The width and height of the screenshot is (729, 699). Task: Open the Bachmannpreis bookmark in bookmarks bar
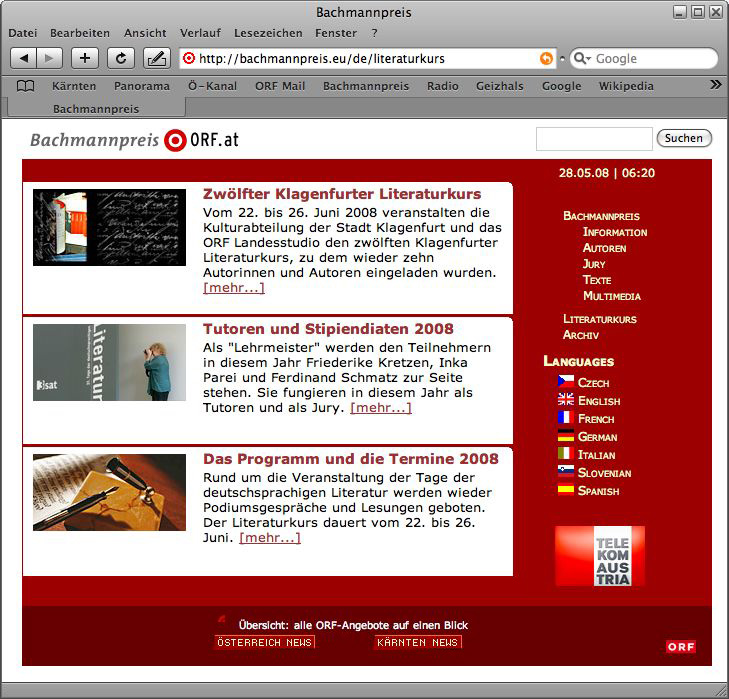coord(366,86)
